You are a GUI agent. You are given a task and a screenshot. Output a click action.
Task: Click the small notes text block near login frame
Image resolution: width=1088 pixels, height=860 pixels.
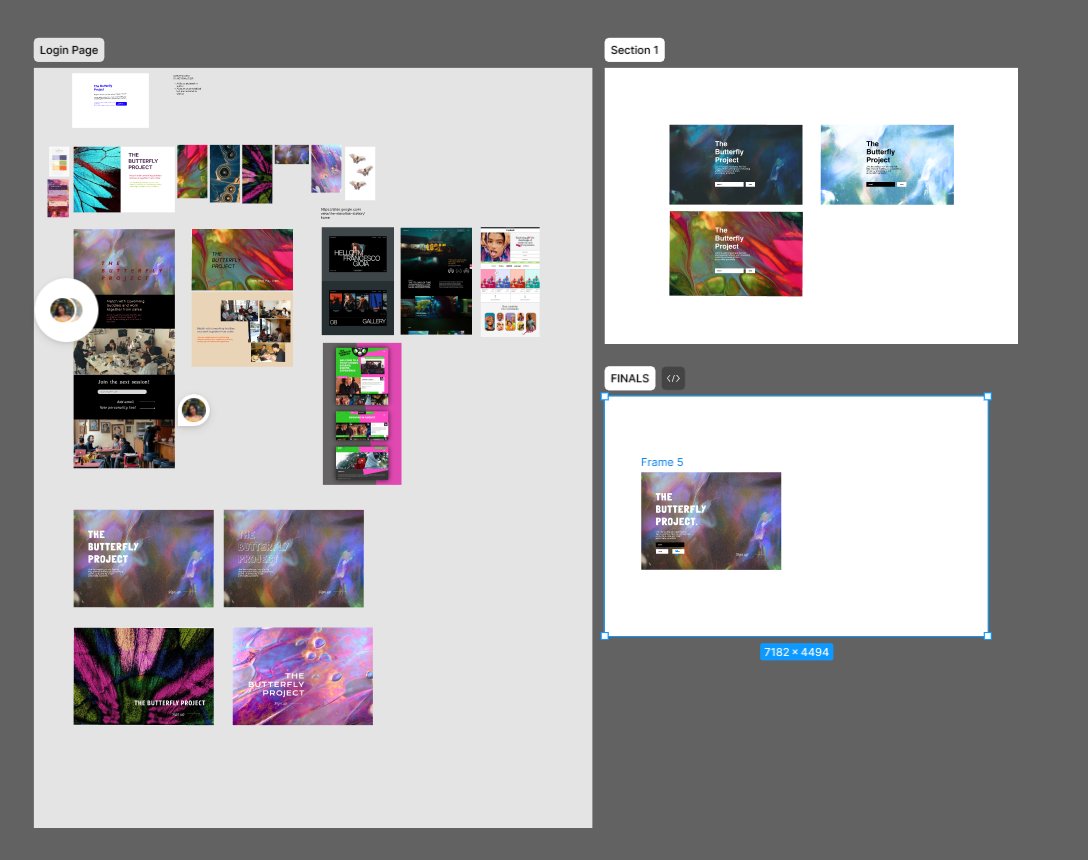pos(187,85)
